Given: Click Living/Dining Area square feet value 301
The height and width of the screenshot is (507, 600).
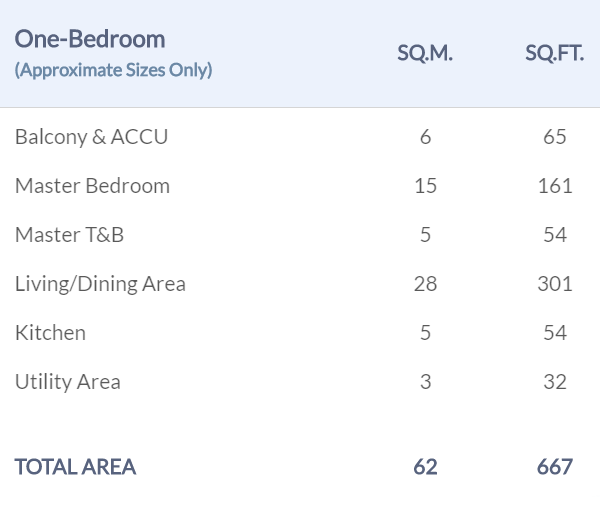Looking at the screenshot, I should click(555, 284).
